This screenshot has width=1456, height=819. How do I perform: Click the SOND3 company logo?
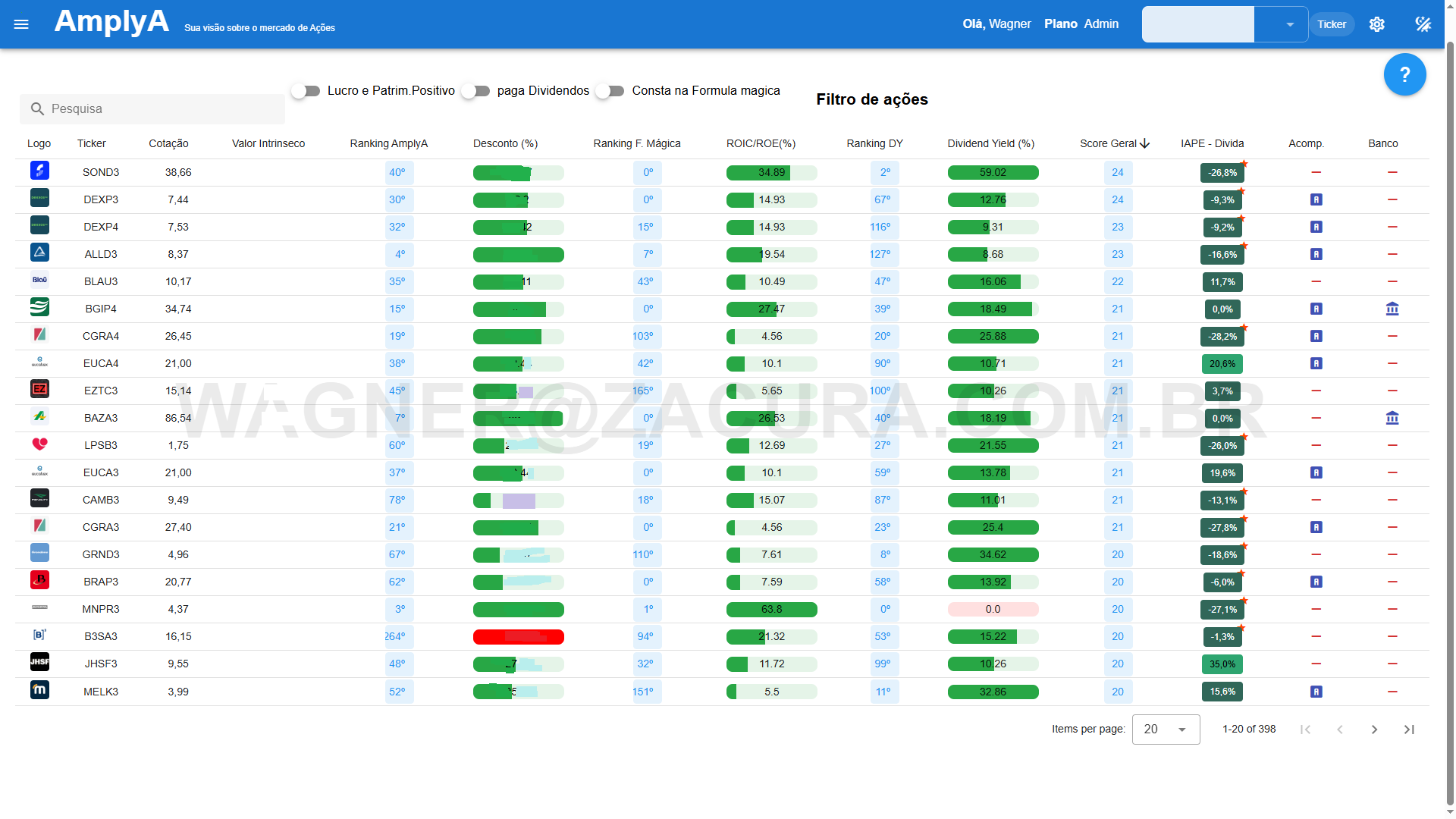(x=39, y=171)
